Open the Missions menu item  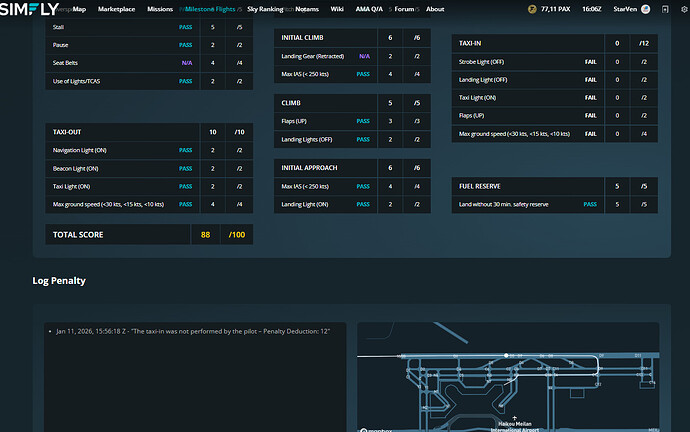point(160,9)
